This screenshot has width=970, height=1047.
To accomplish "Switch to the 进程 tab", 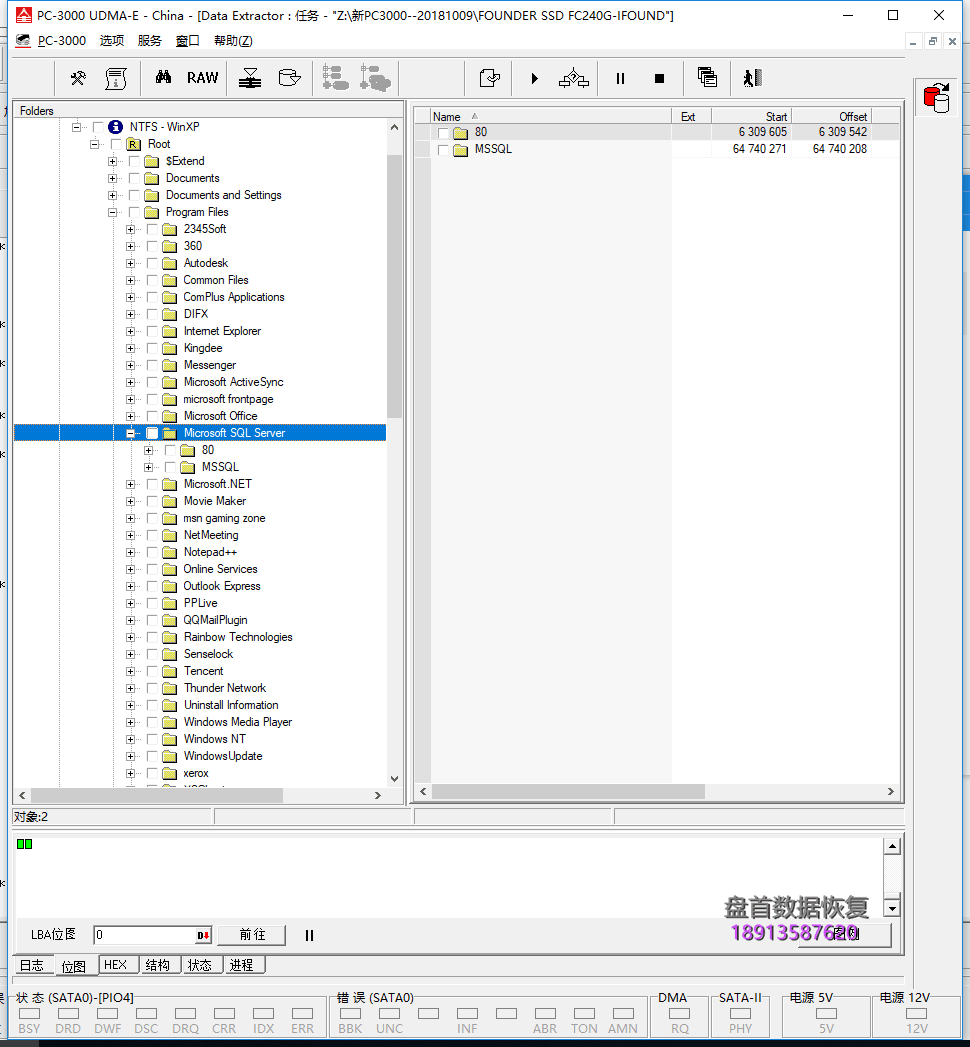I will pos(242,965).
